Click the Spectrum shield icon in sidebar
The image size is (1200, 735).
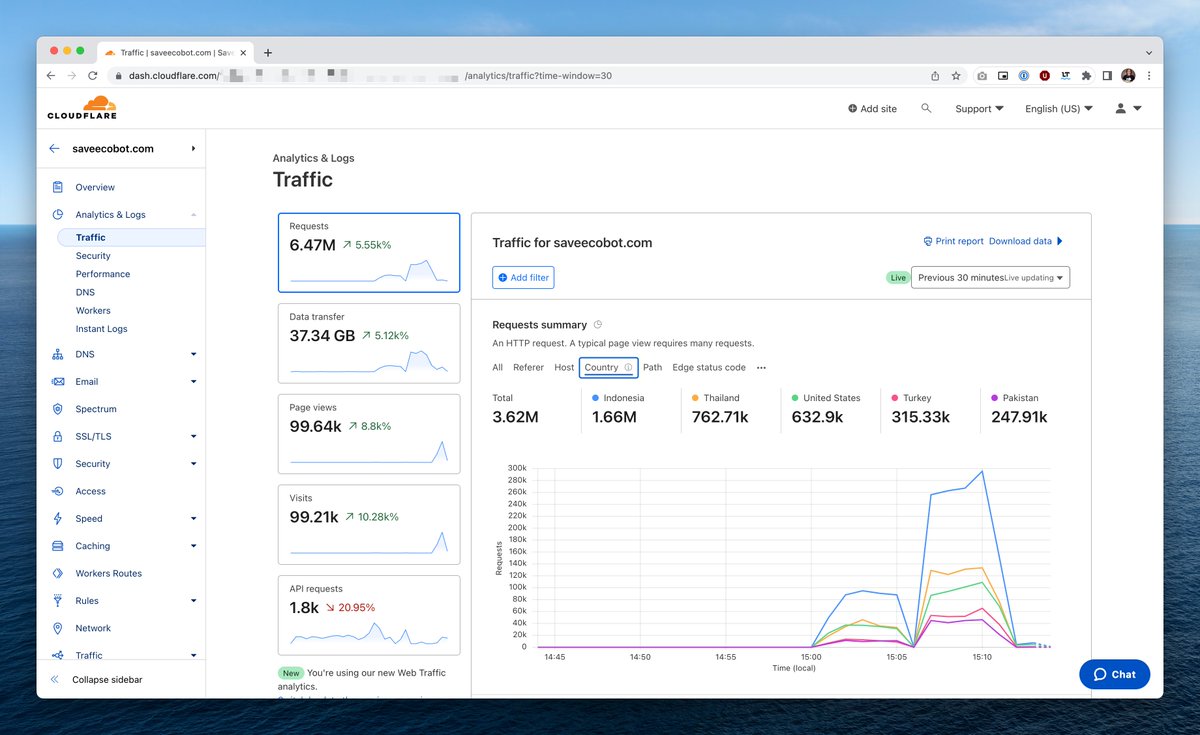click(57, 409)
